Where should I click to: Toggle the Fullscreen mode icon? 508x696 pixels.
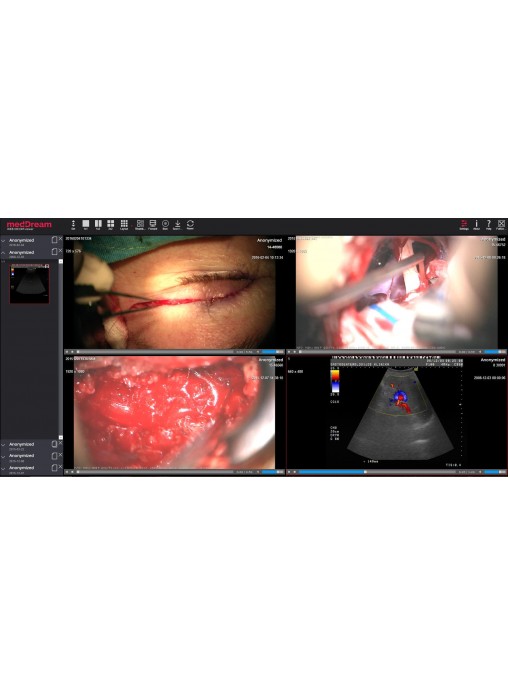[501, 224]
